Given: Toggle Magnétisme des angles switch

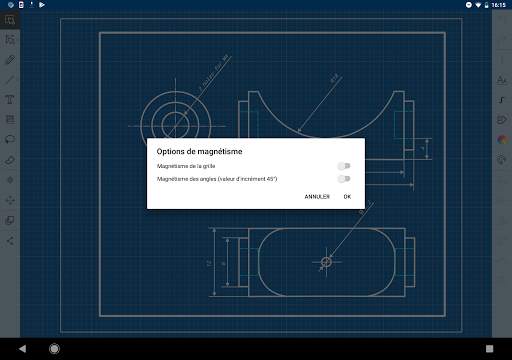Looking at the screenshot, I should (x=344, y=179).
